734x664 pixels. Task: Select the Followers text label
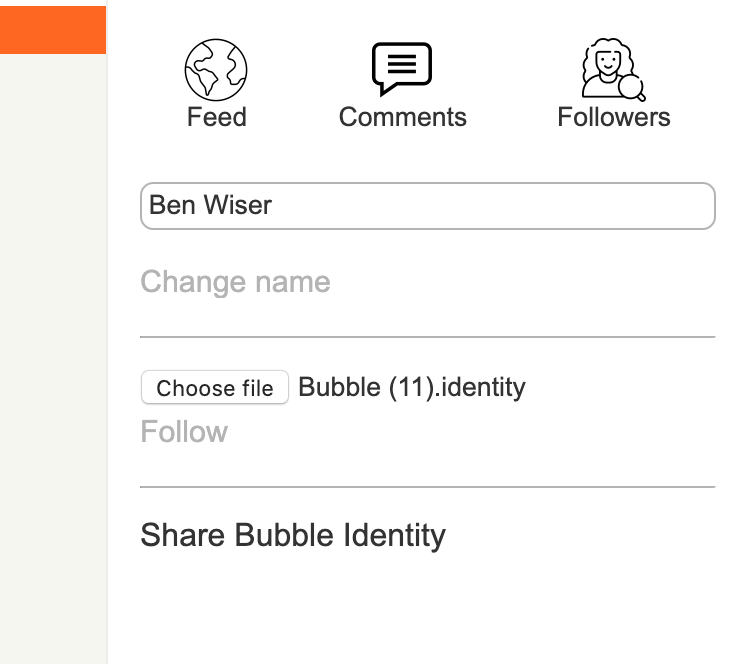[613, 117]
